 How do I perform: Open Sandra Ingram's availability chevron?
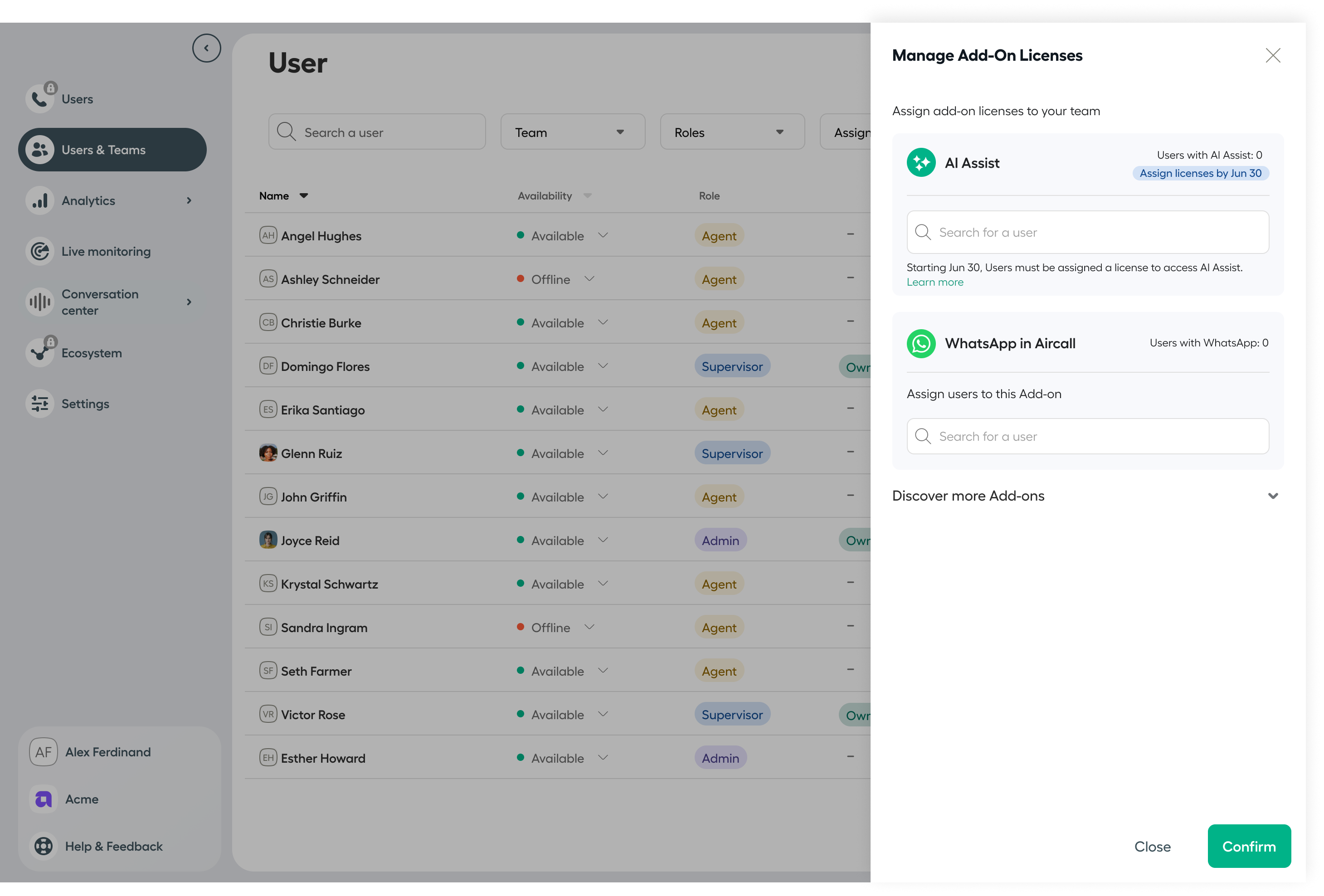(x=589, y=627)
